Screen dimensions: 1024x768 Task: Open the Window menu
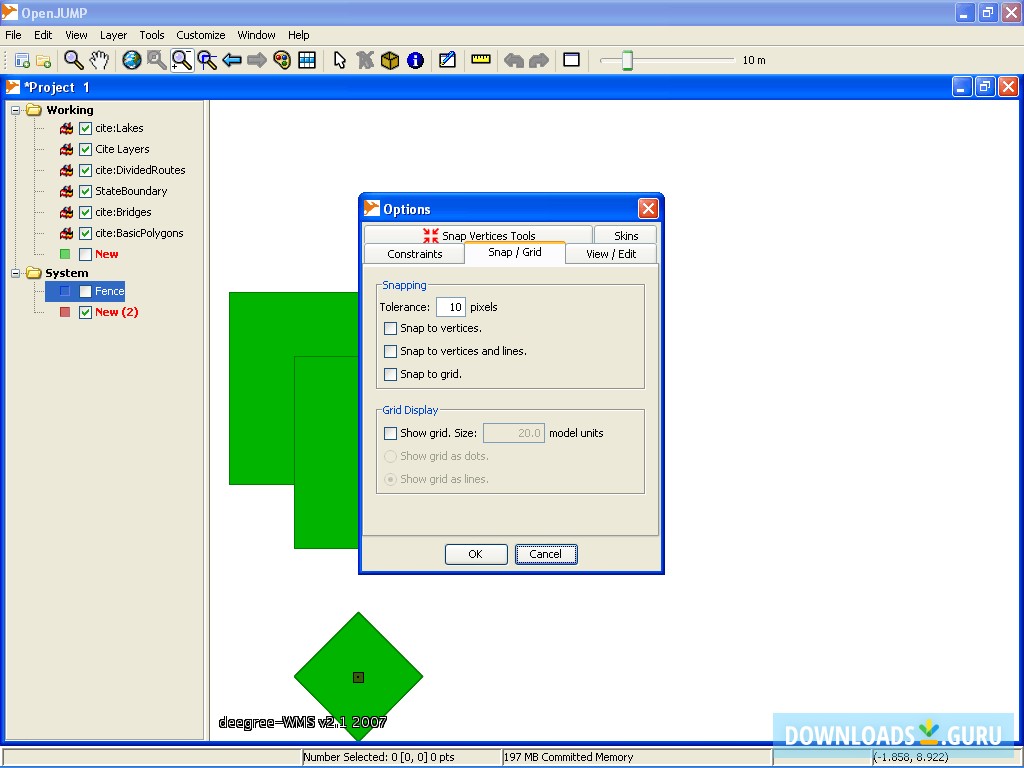[256, 35]
